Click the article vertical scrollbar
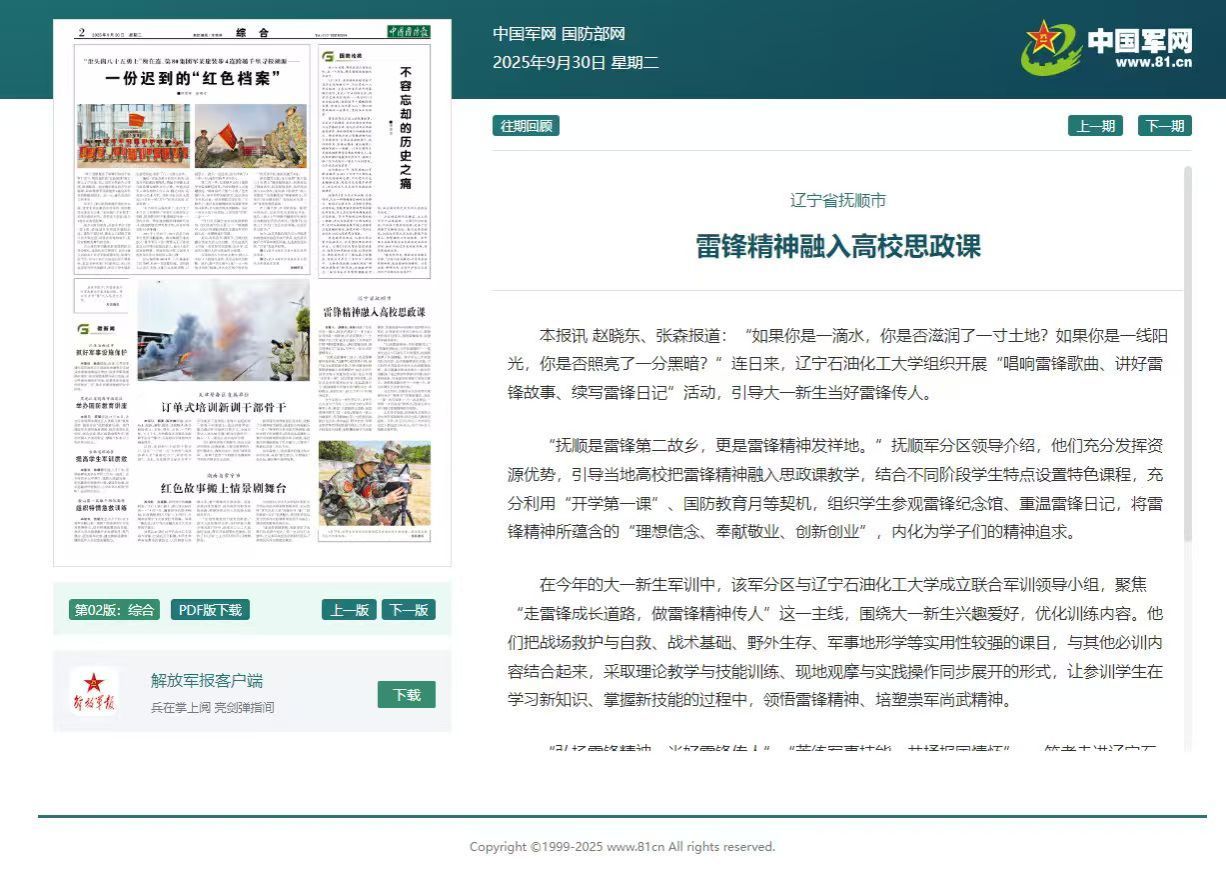This screenshot has height=870, width=1226. 1187,350
